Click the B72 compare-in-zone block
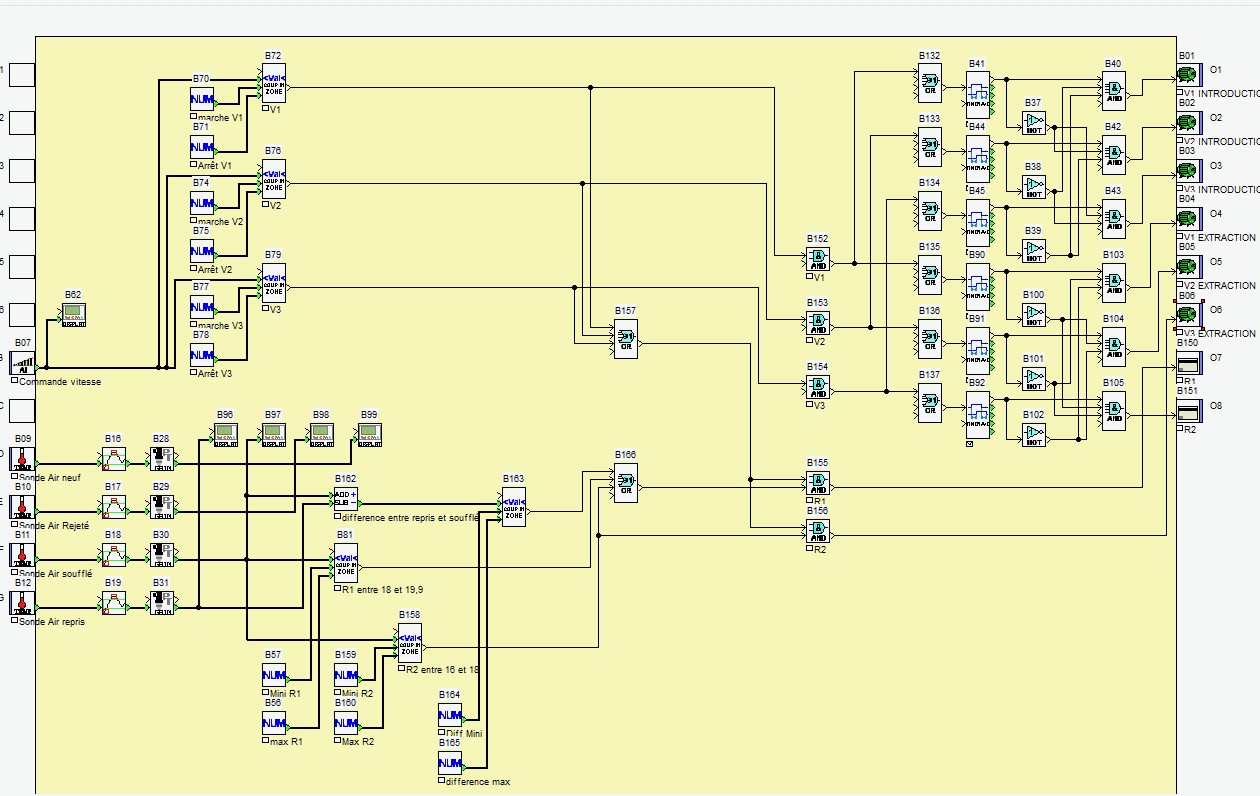The image size is (1260, 796). tap(273, 83)
